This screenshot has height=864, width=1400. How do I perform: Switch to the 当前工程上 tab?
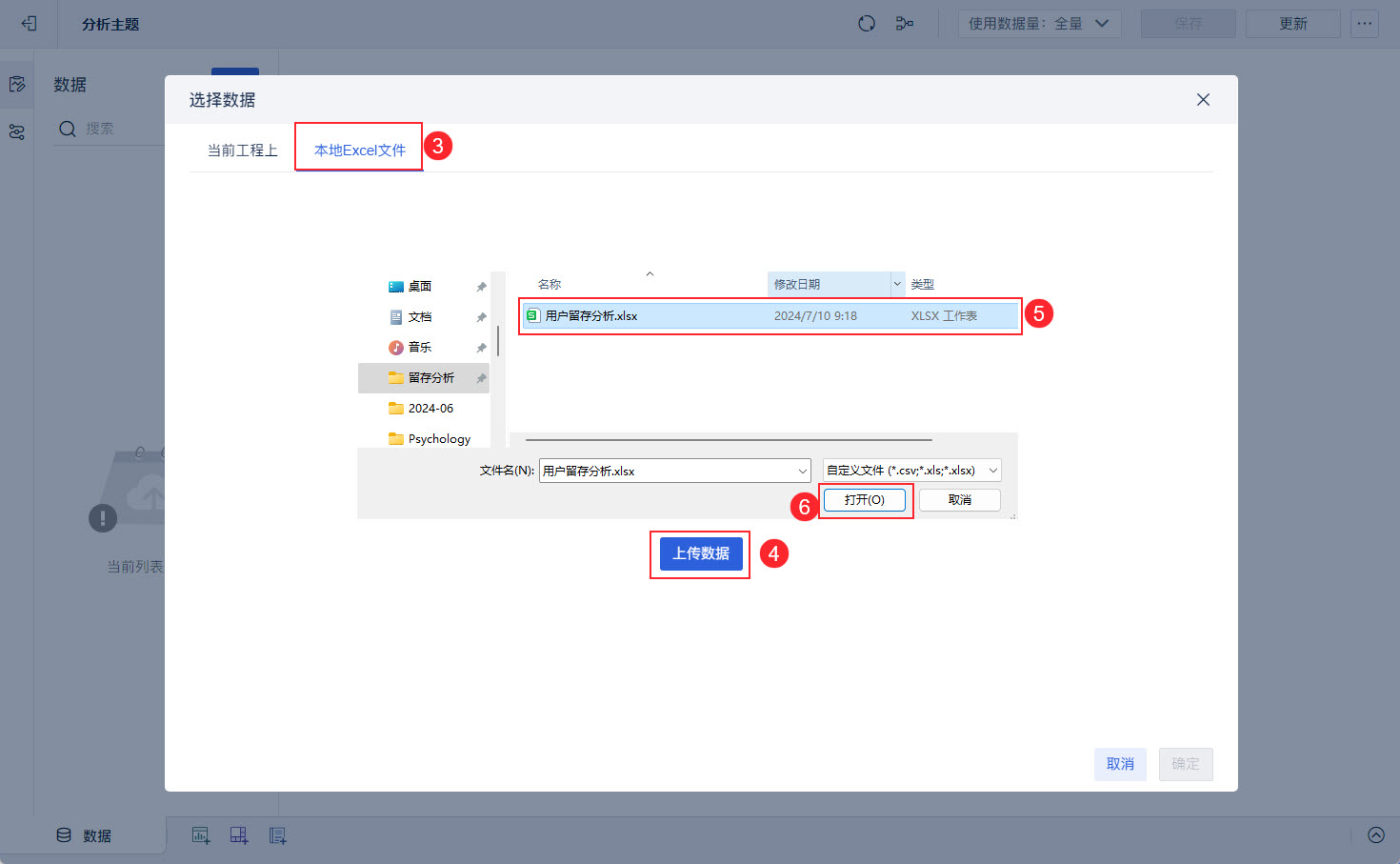click(x=243, y=151)
